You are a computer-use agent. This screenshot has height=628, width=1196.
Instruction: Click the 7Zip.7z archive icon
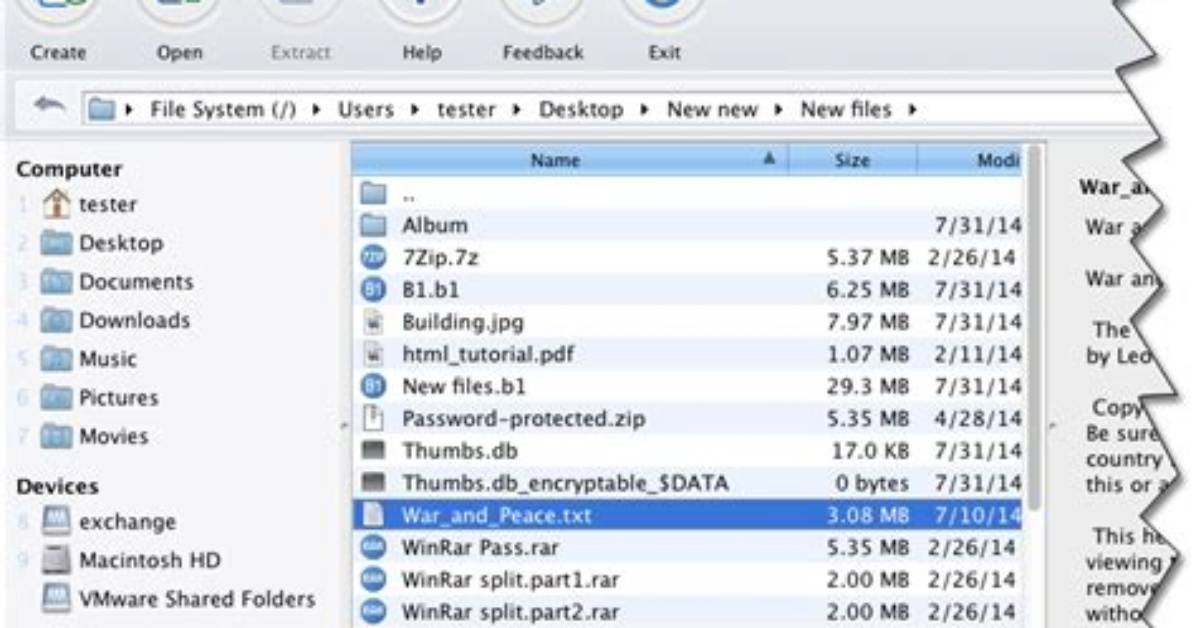373,257
